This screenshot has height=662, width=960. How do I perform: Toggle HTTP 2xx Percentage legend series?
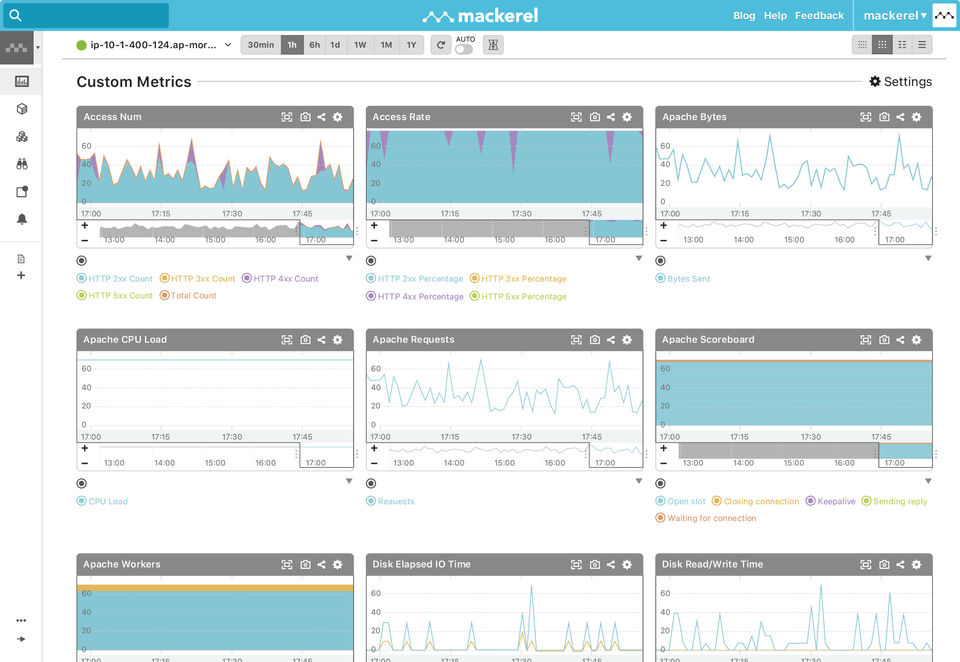click(414, 279)
